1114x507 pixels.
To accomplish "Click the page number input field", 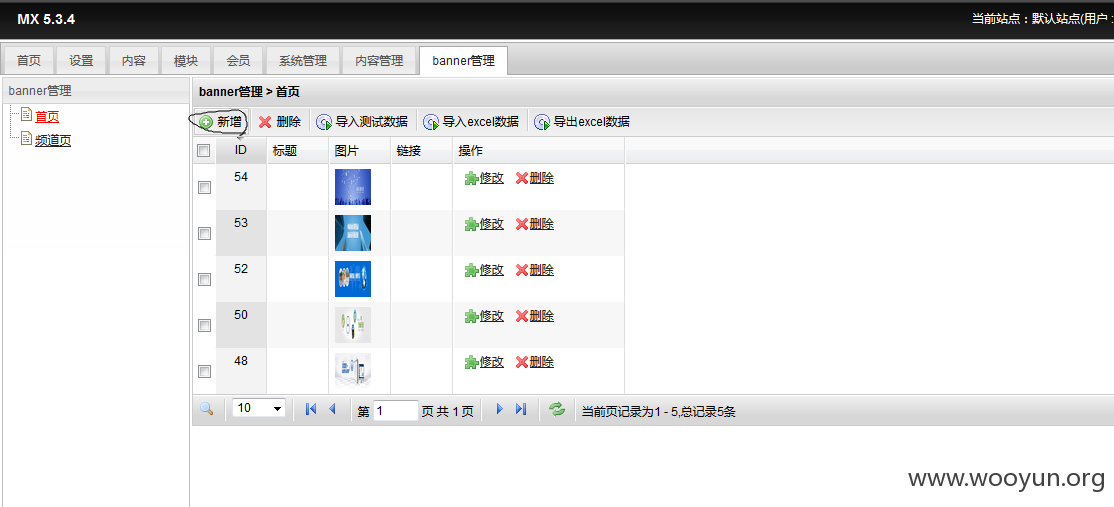I will point(396,410).
